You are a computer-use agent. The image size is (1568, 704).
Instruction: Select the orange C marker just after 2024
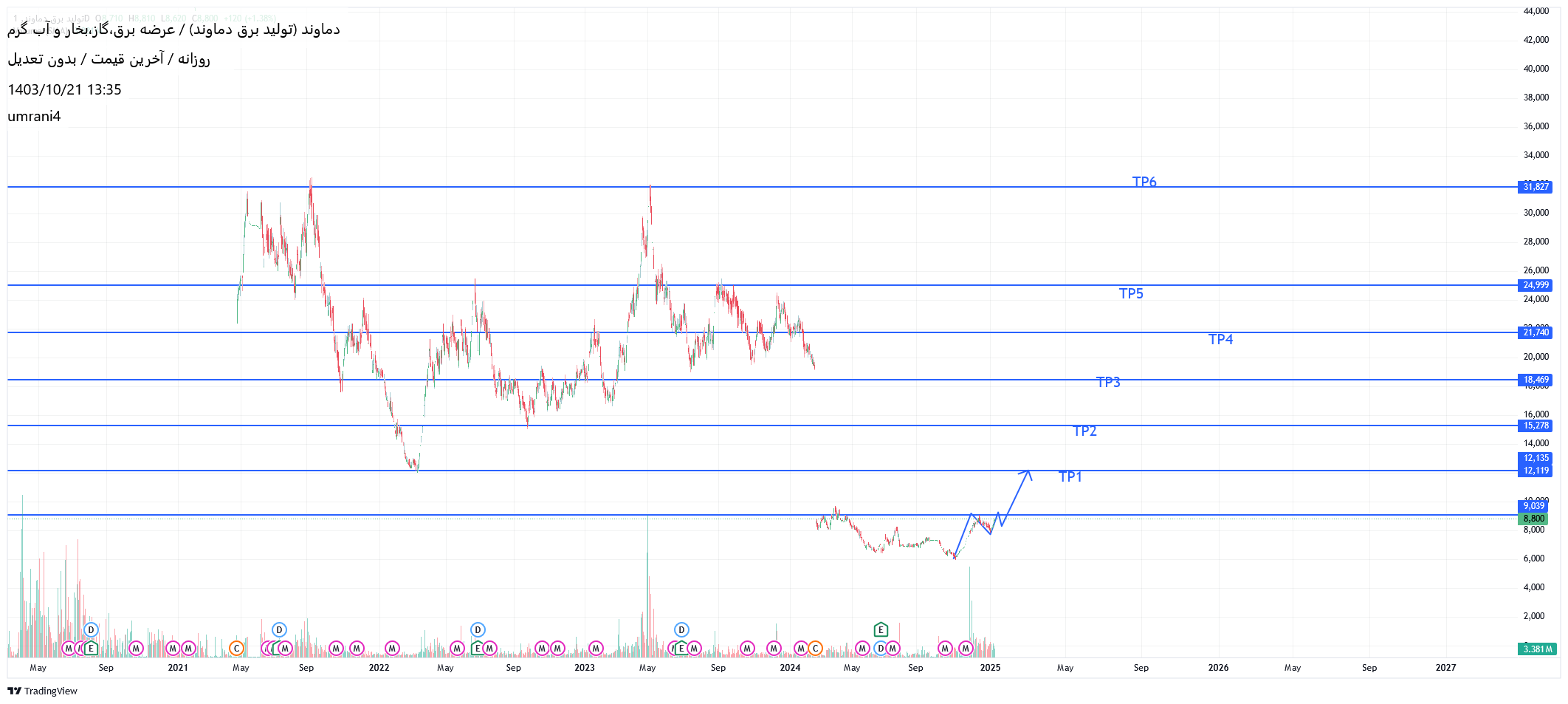pyautogui.click(x=815, y=649)
